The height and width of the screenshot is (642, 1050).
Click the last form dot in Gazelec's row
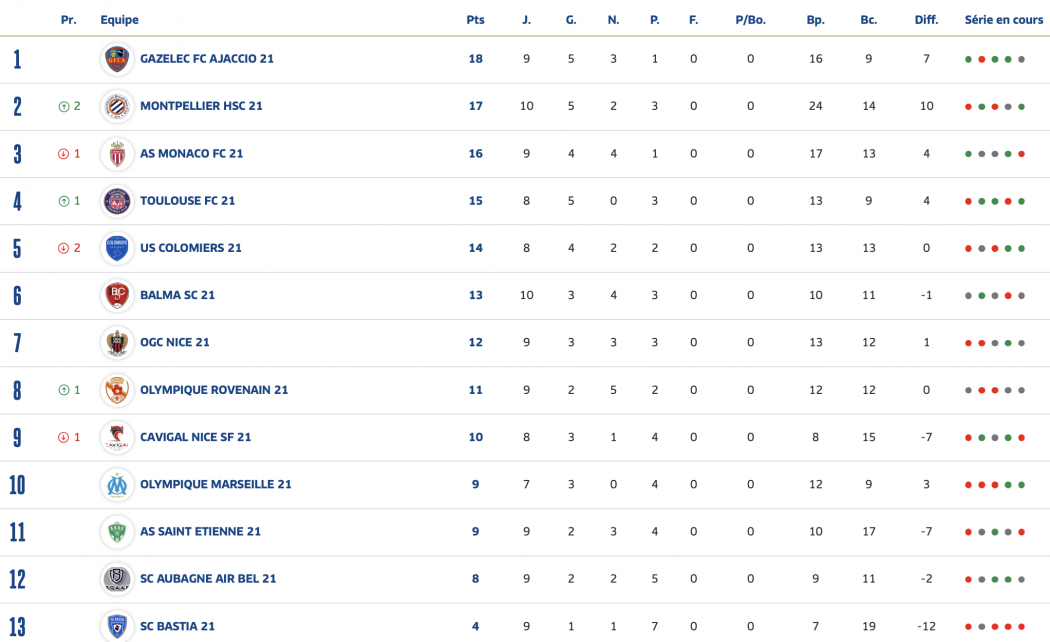(1021, 59)
